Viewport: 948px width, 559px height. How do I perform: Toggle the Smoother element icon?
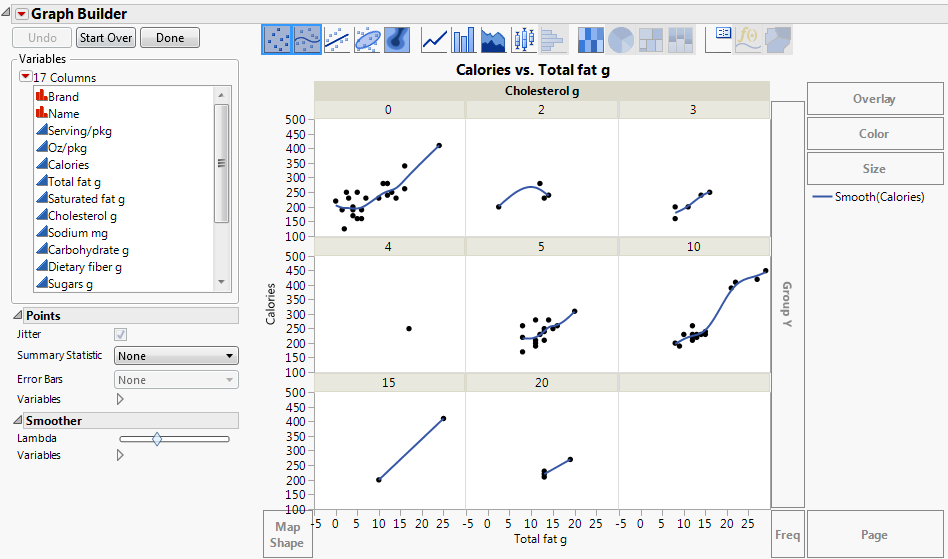click(x=307, y=40)
